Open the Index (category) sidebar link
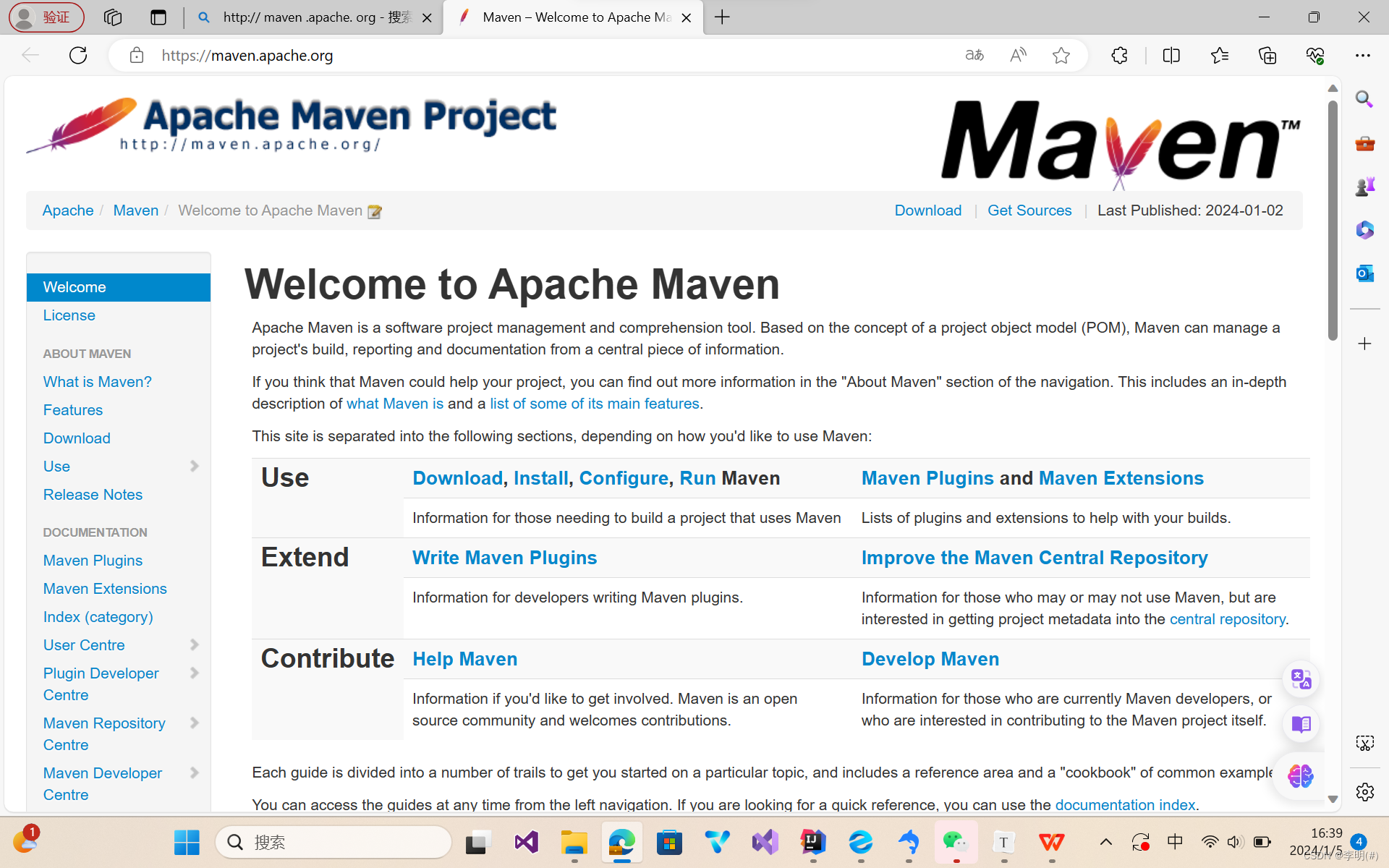Image resolution: width=1389 pixels, height=868 pixels. (98, 617)
